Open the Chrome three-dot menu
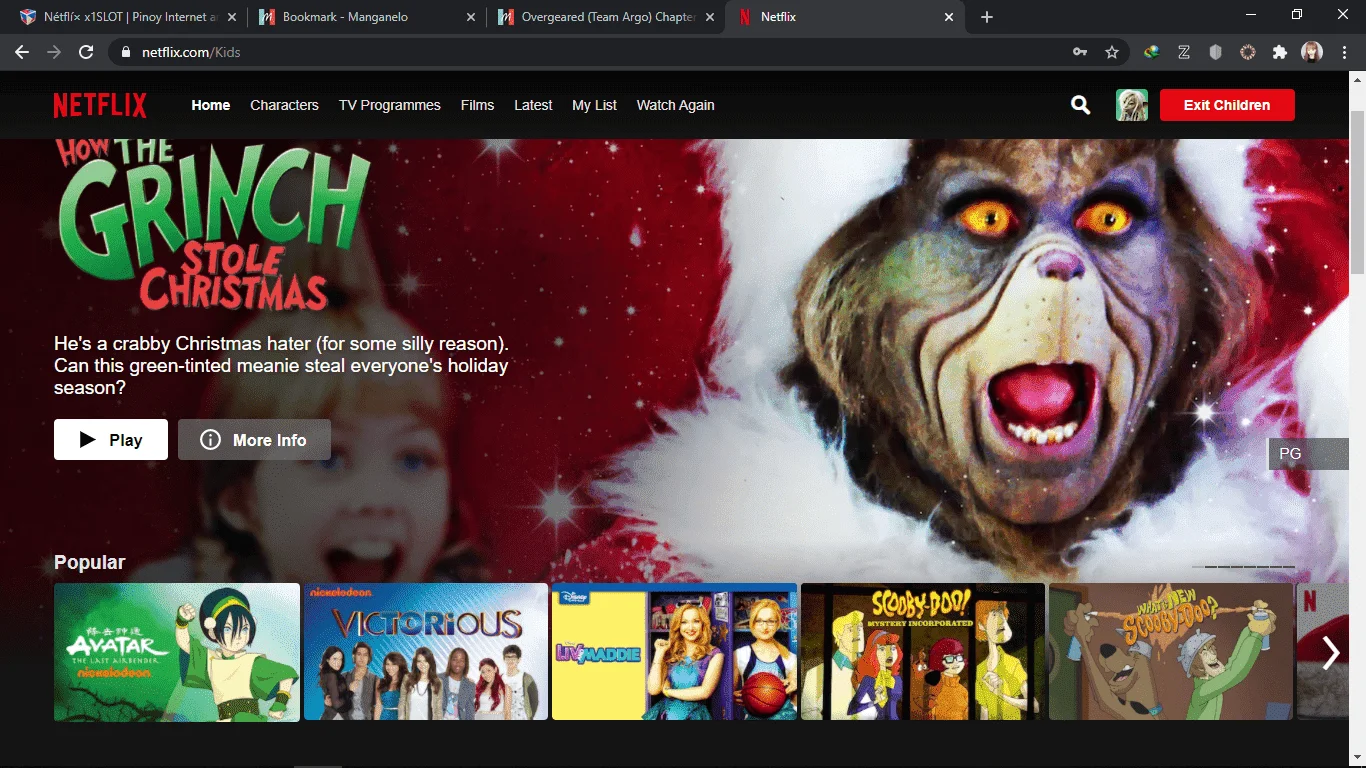1366x768 pixels. point(1344,52)
